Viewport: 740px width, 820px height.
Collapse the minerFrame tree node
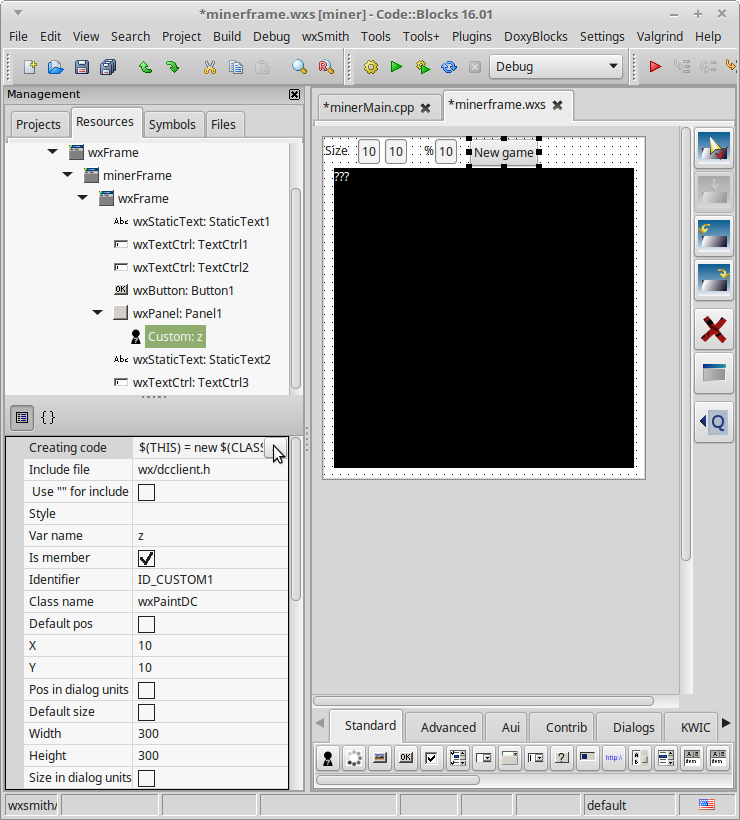[67, 175]
